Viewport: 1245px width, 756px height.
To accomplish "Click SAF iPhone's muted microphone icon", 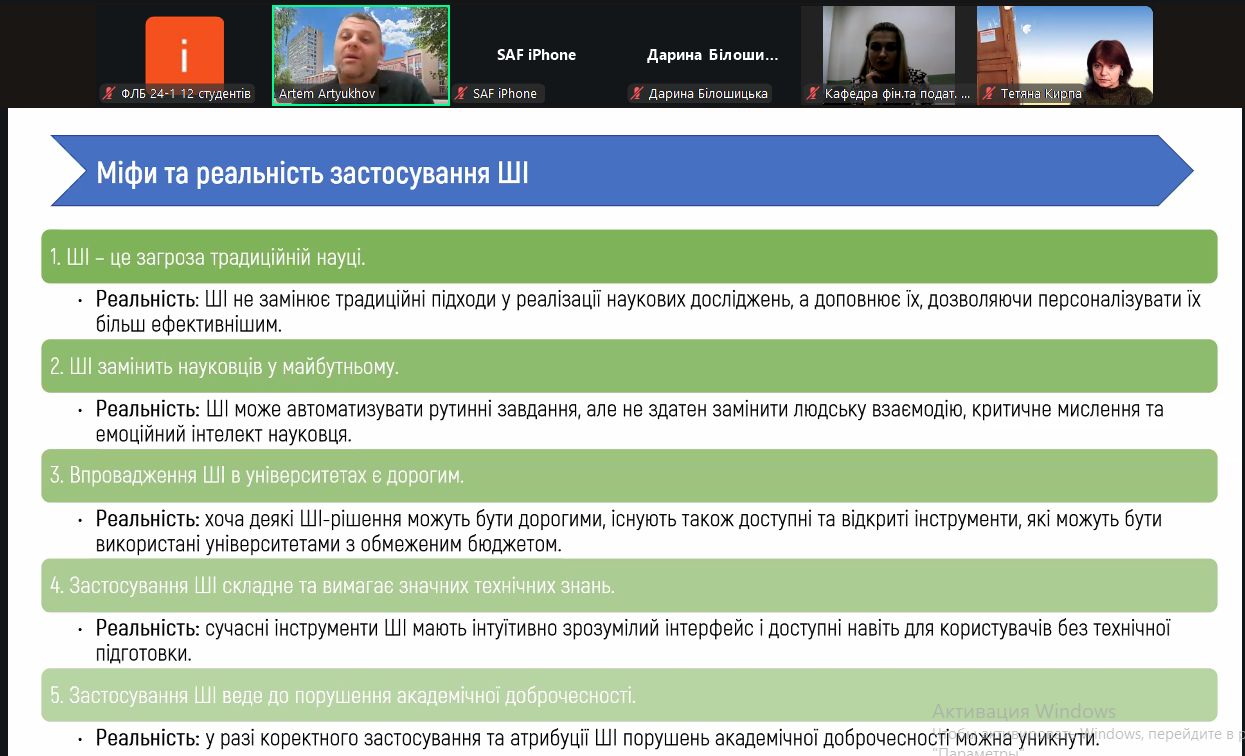I will click(461, 94).
